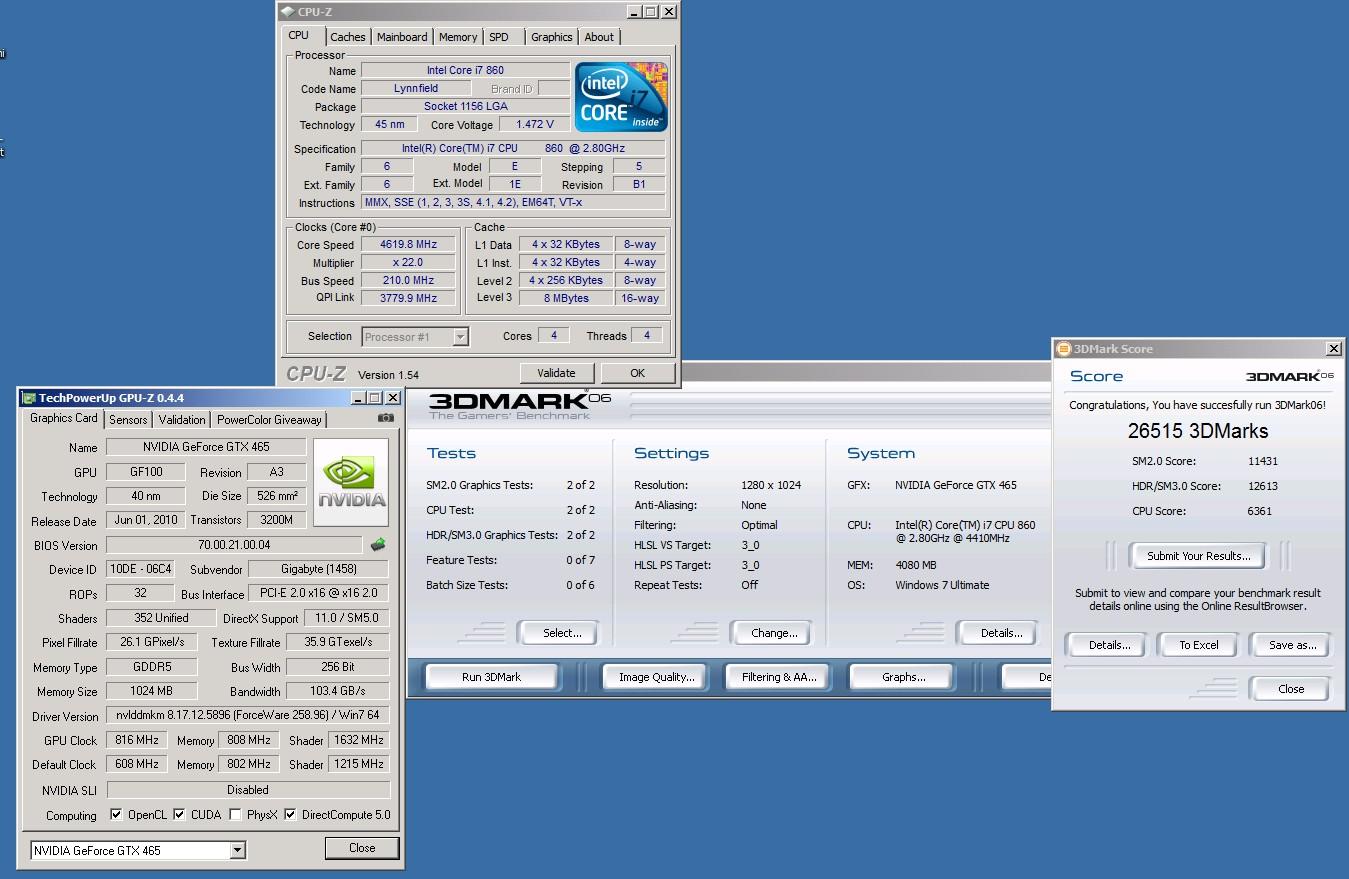The height and width of the screenshot is (879, 1349).
Task: Click the Bandwidth 103.4 GB/s field
Action: [337, 691]
